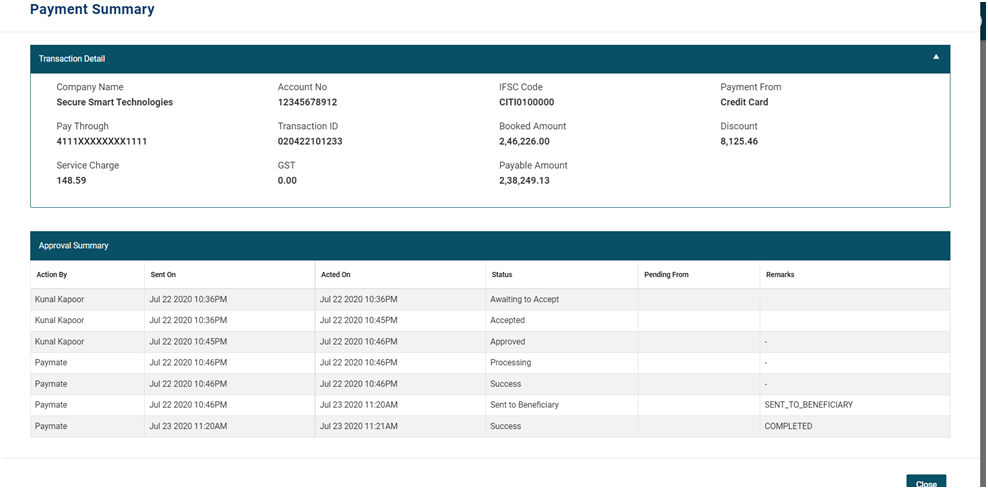Click the Booked Amount label
Screen dimensions: 988x489
tap(532, 126)
